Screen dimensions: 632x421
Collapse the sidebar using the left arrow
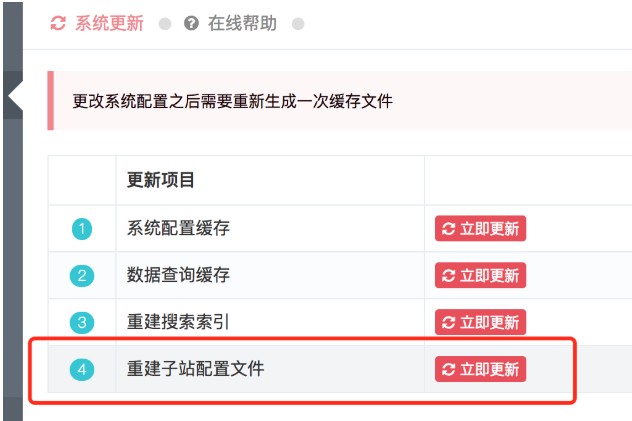pos(14,96)
